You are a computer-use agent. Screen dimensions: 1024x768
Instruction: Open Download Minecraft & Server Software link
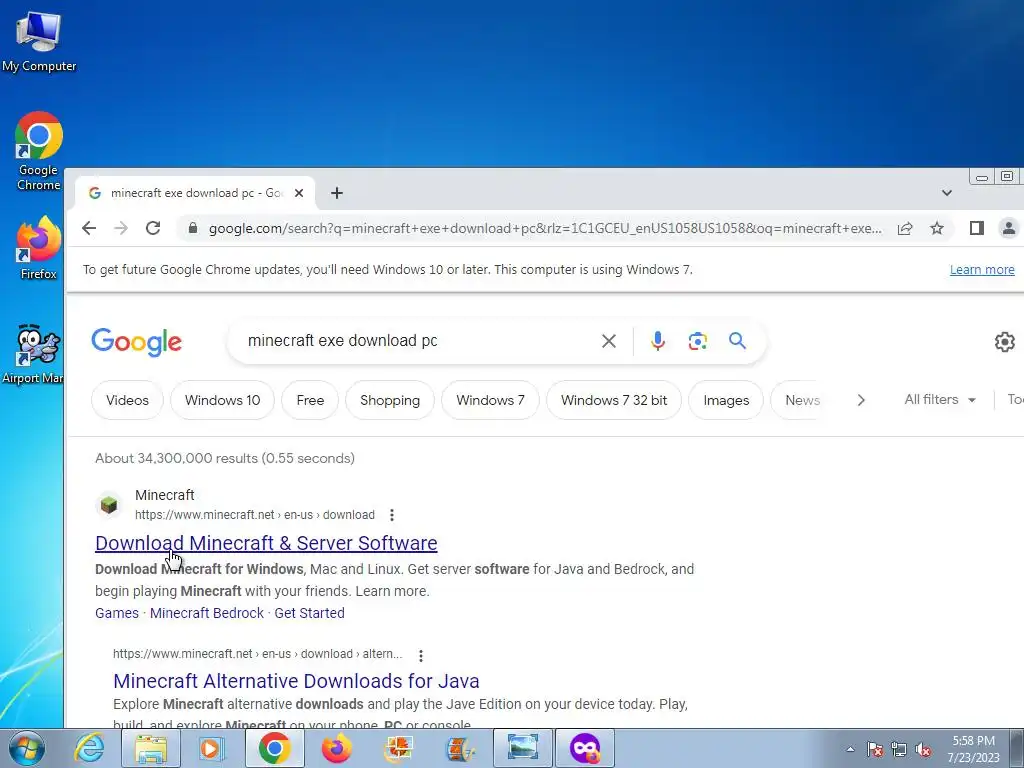pos(266,543)
